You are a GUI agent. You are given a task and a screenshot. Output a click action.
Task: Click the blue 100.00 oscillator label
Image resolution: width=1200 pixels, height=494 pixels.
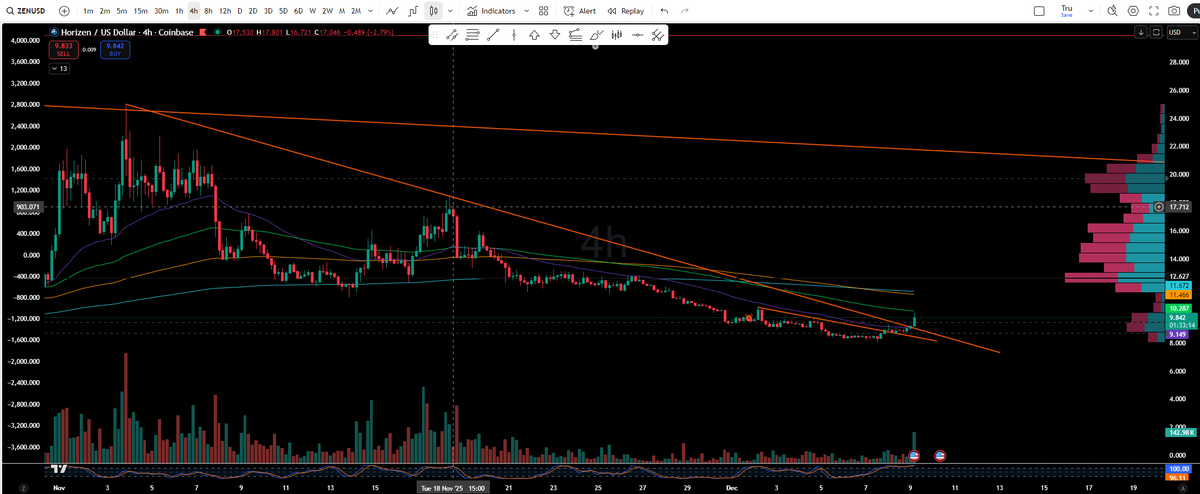coord(1177,468)
